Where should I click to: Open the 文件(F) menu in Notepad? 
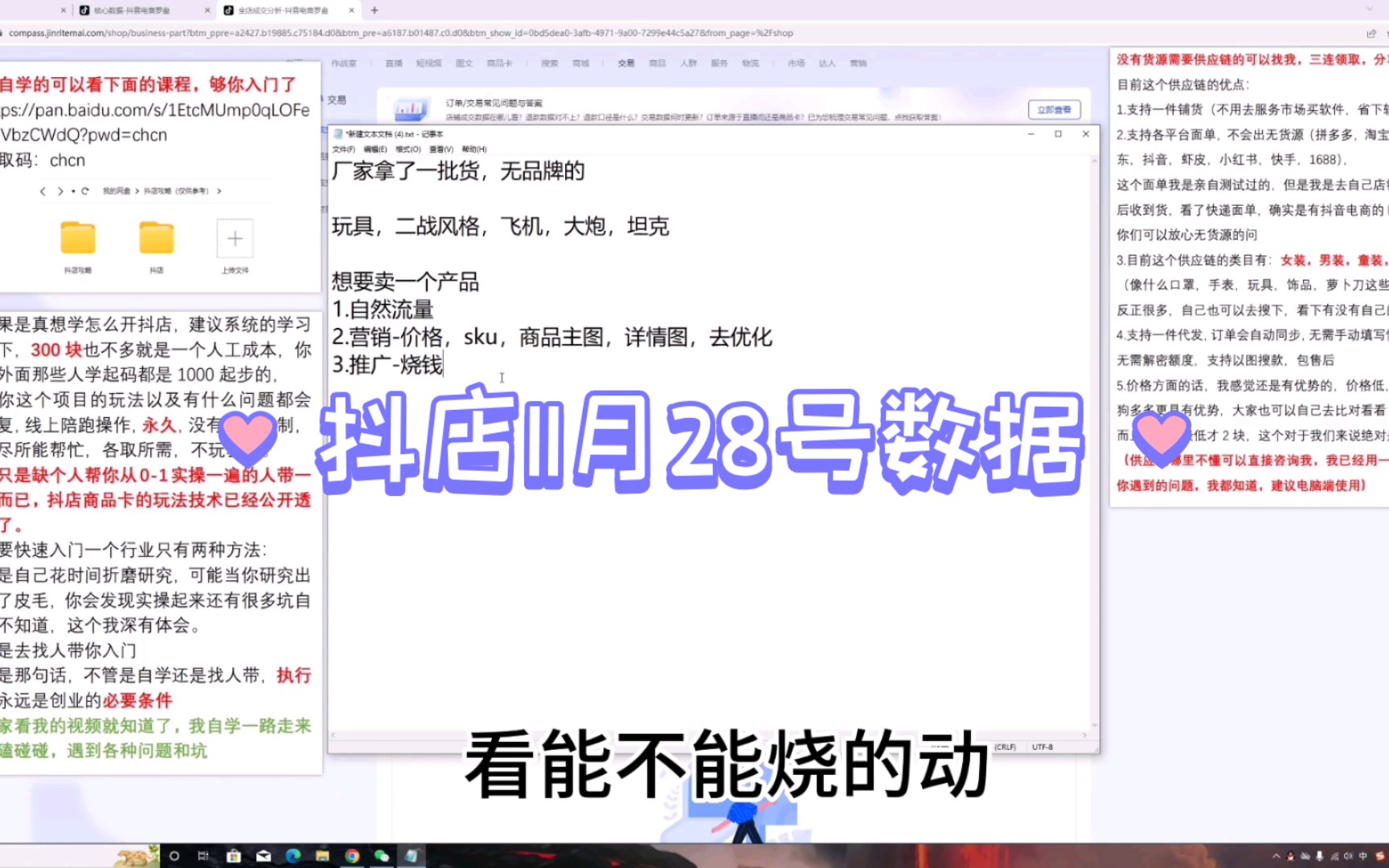[x=343, y=149]
